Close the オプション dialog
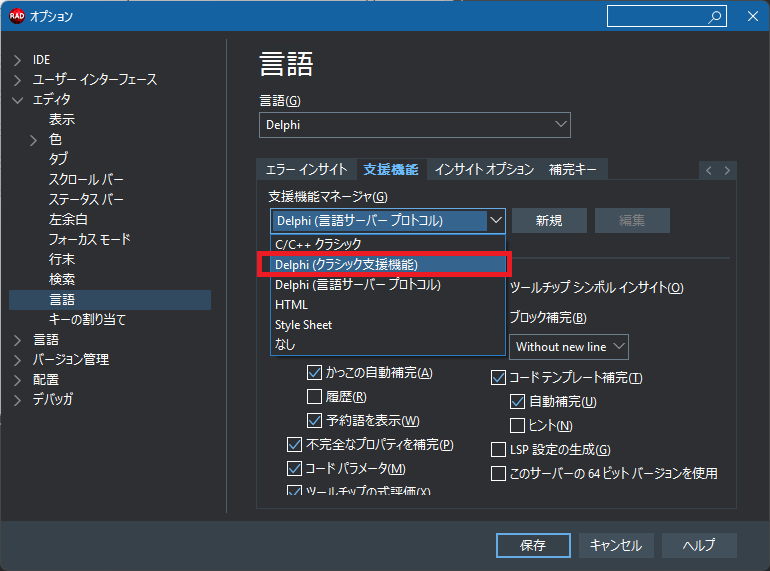Image resolution: width=770 pixels, height=571 pixels. pyautogui.click(x=752, y=16)
